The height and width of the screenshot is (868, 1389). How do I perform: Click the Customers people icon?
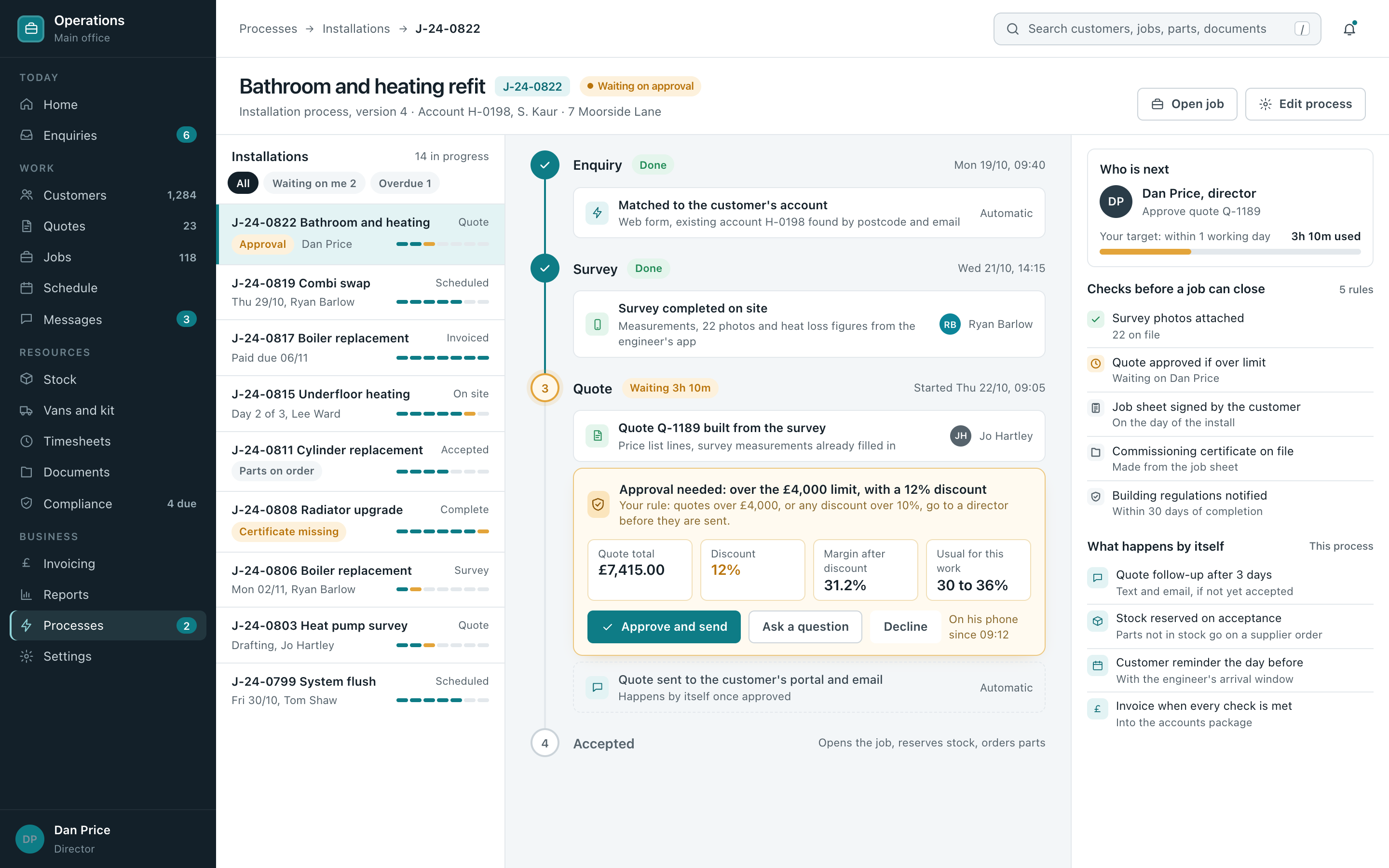pos(27,195)
